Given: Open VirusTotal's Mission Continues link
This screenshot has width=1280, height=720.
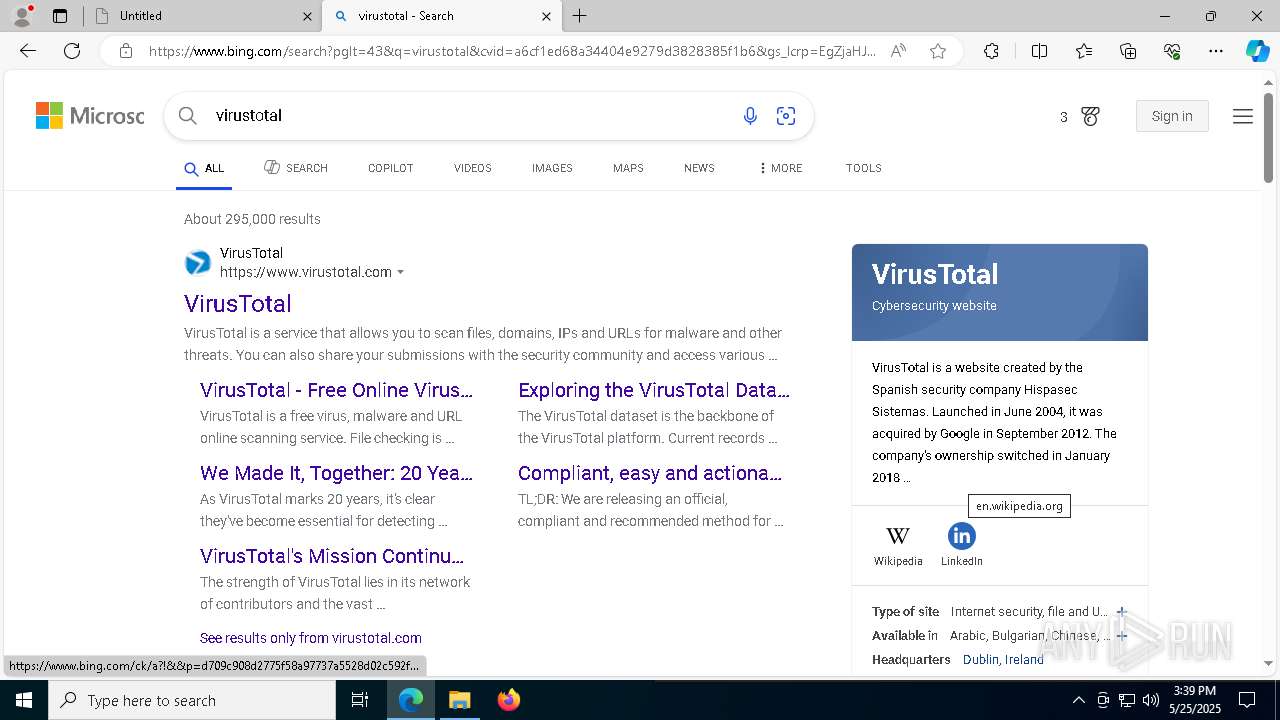Looking at the screenshot, I should (332, 556).
